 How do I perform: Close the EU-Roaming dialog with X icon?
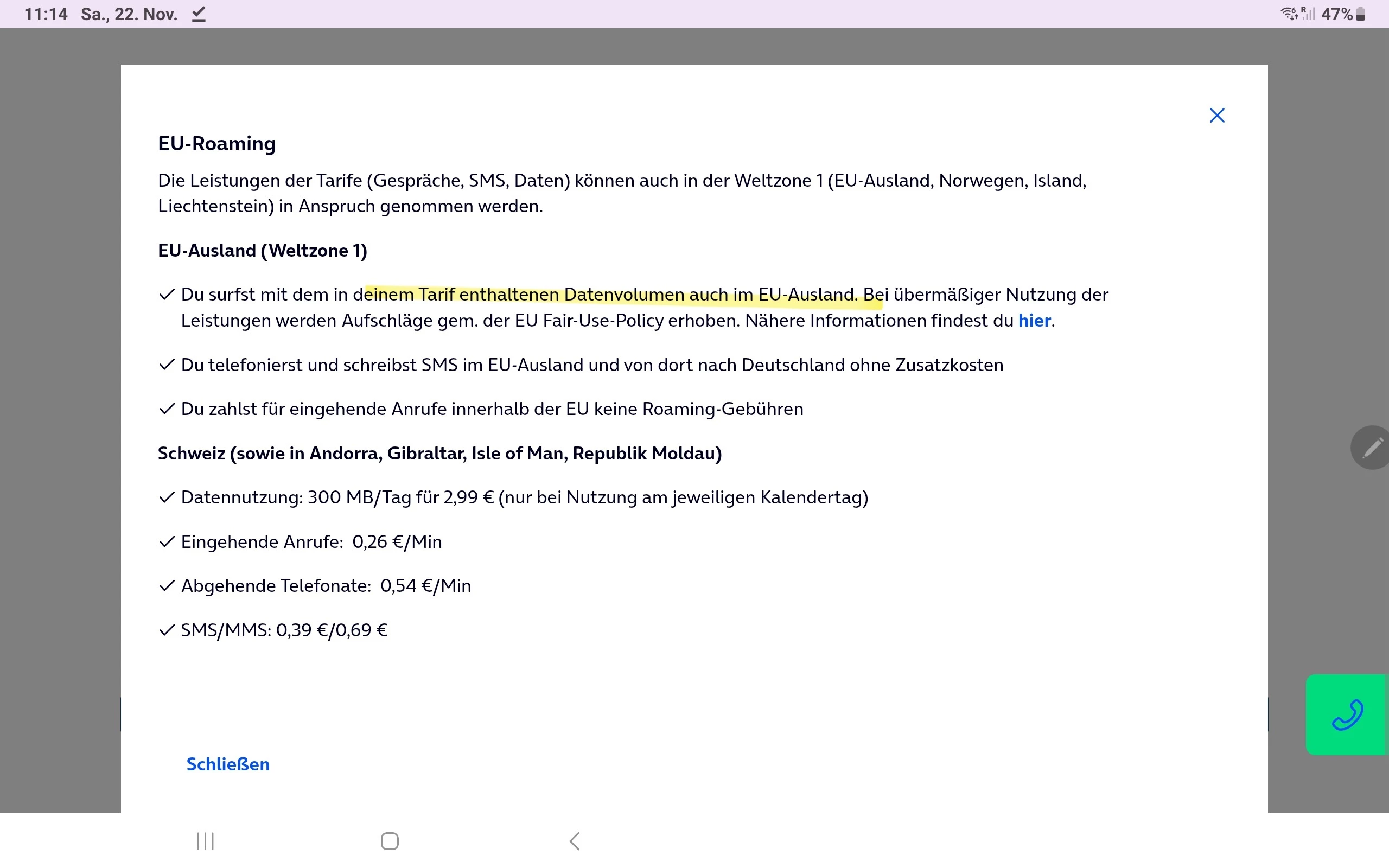(1217, 116)
